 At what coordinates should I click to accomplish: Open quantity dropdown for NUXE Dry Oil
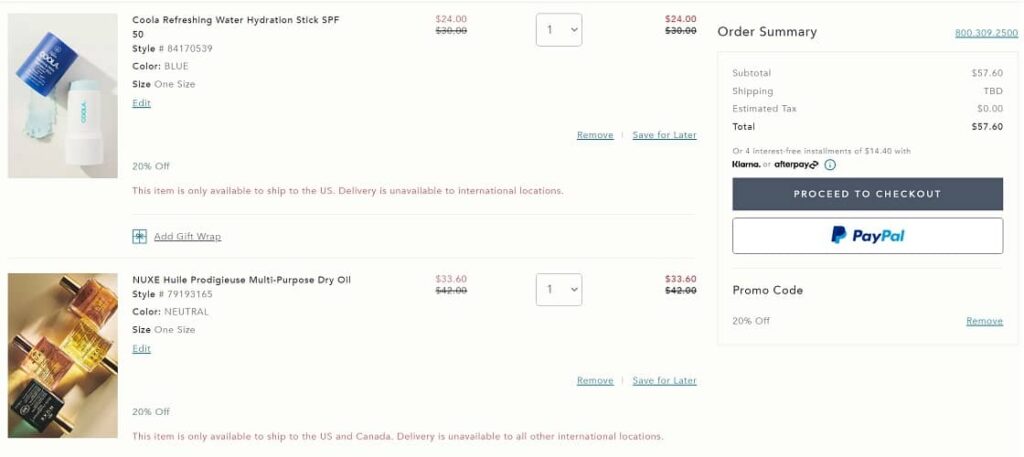tap(558, 290)
